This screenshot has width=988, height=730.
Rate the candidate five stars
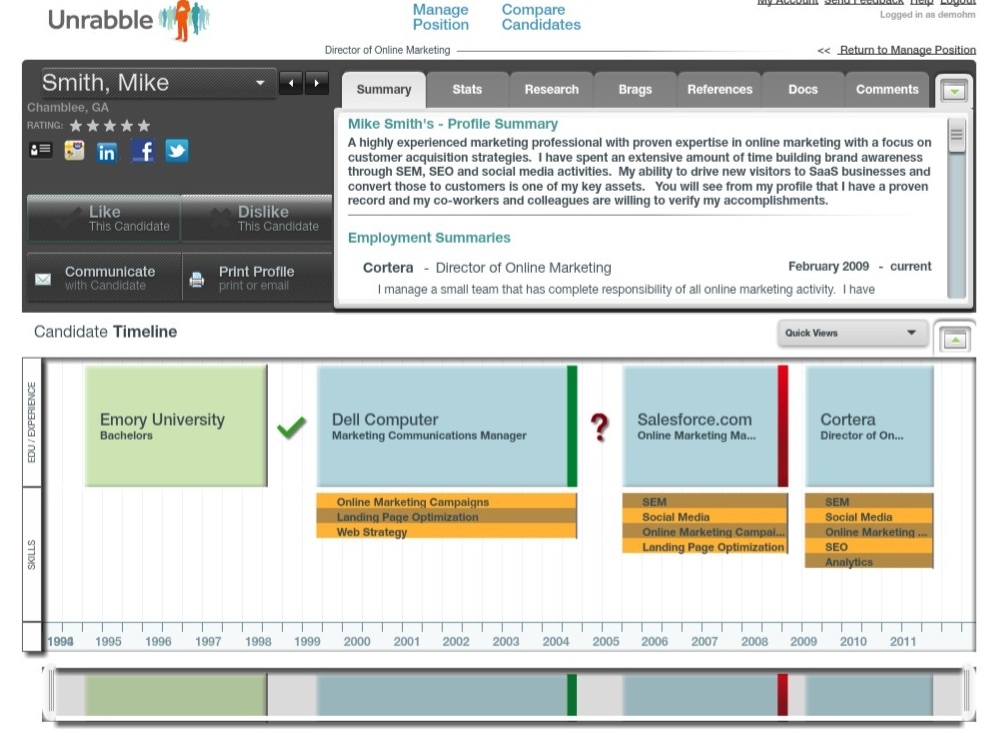coord(144,125)
